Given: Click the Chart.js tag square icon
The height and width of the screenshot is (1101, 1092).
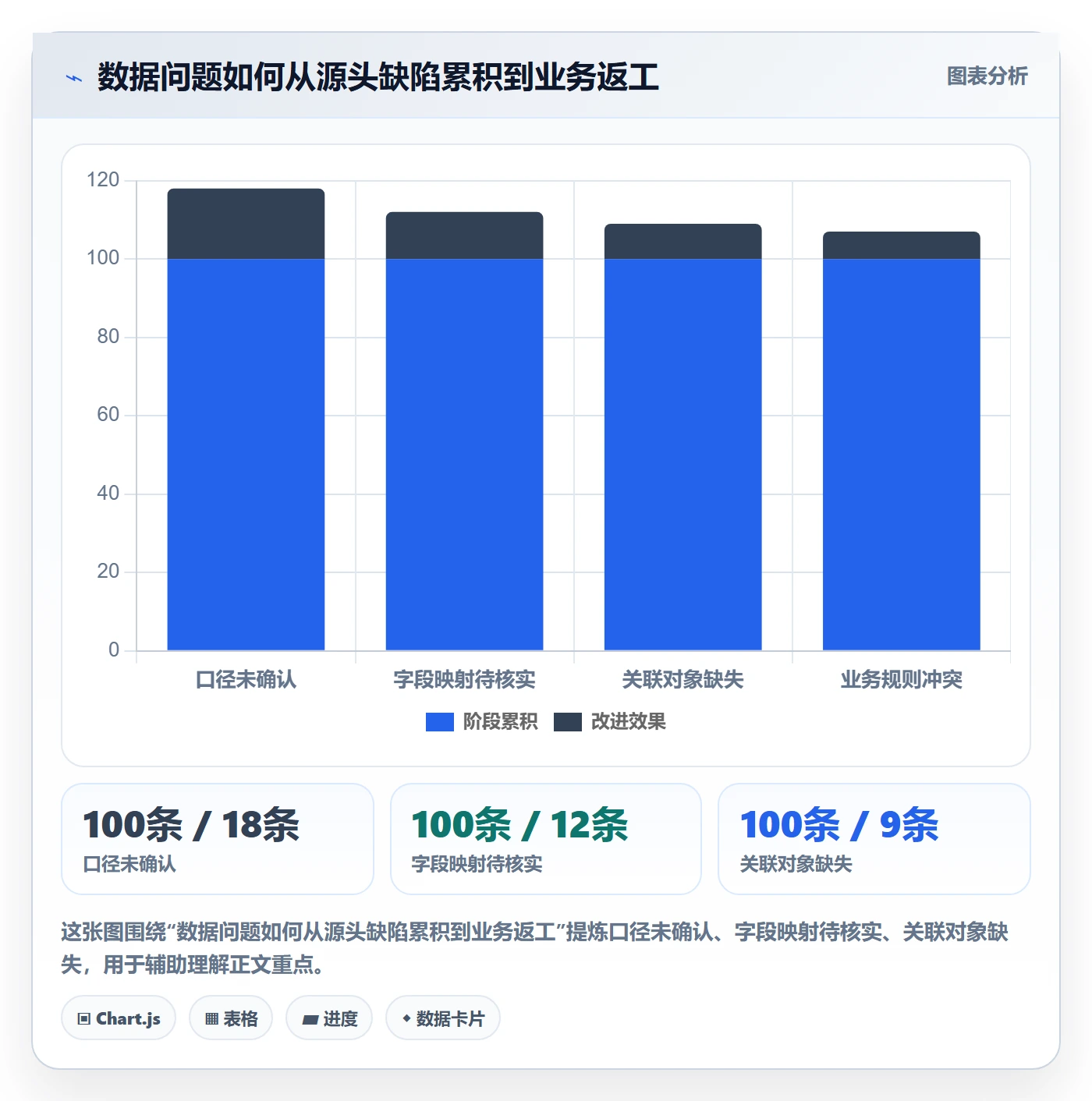Looking at the screenshot, I should (x=84, y=1019).
